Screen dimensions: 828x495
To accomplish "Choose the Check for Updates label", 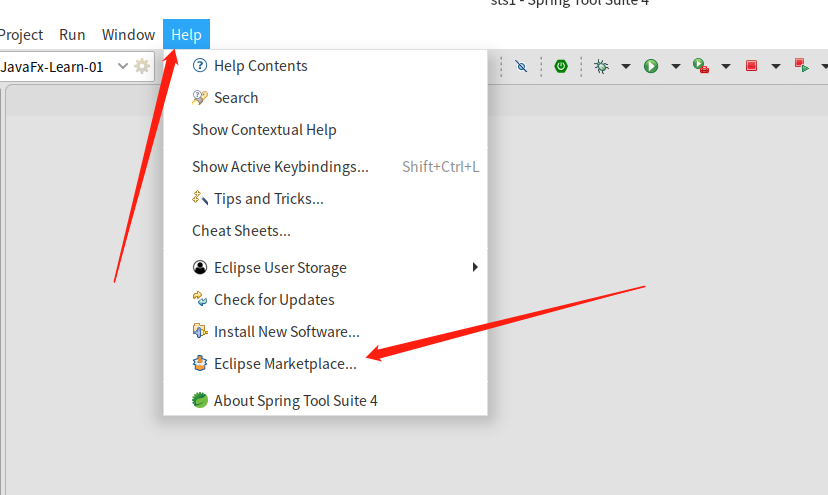I will 274,300.
